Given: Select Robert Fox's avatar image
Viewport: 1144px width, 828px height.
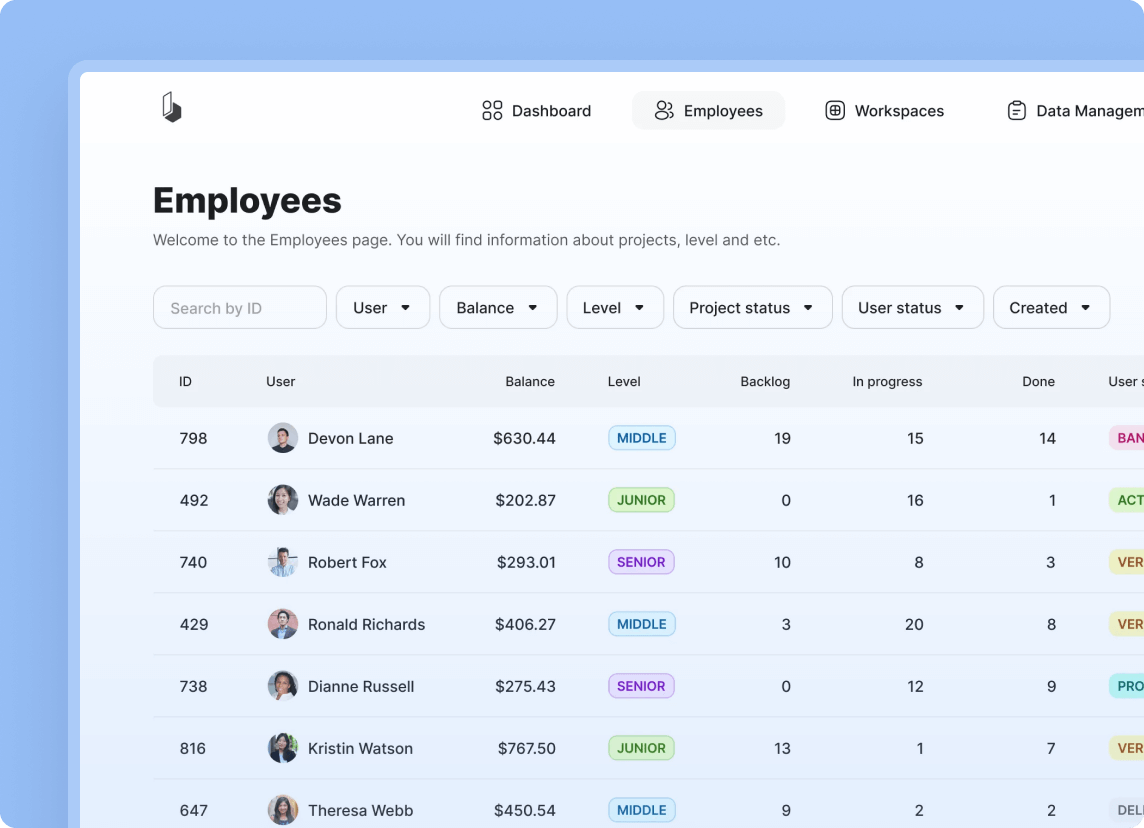Looking at the screenshot, I should click(x=283, y=562).
